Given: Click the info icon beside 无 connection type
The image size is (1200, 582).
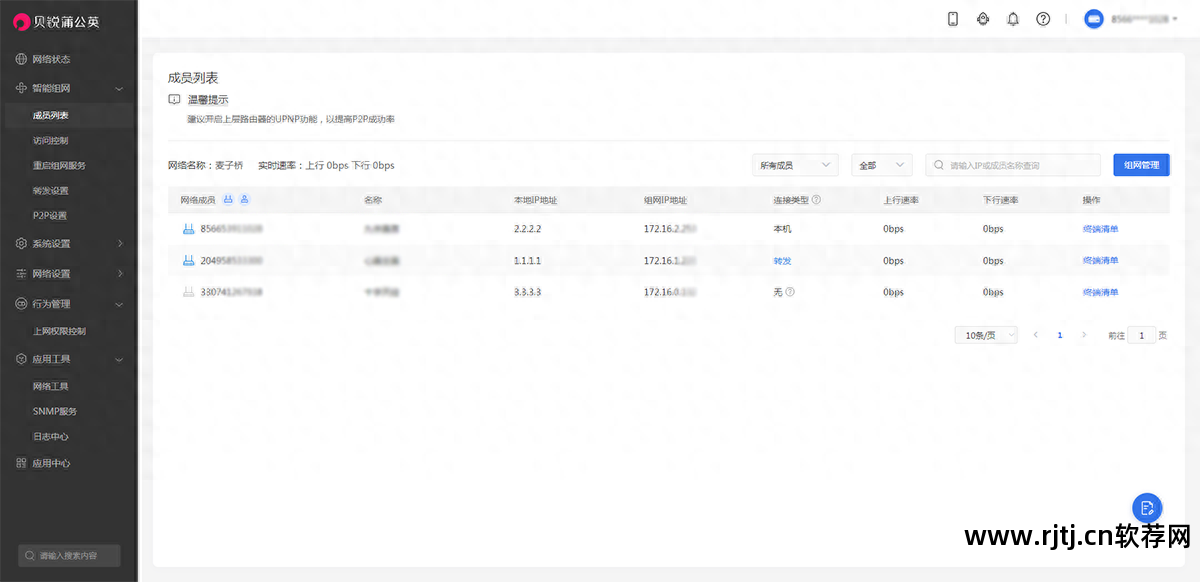Looking at the screenshot, I should (790, 292).
